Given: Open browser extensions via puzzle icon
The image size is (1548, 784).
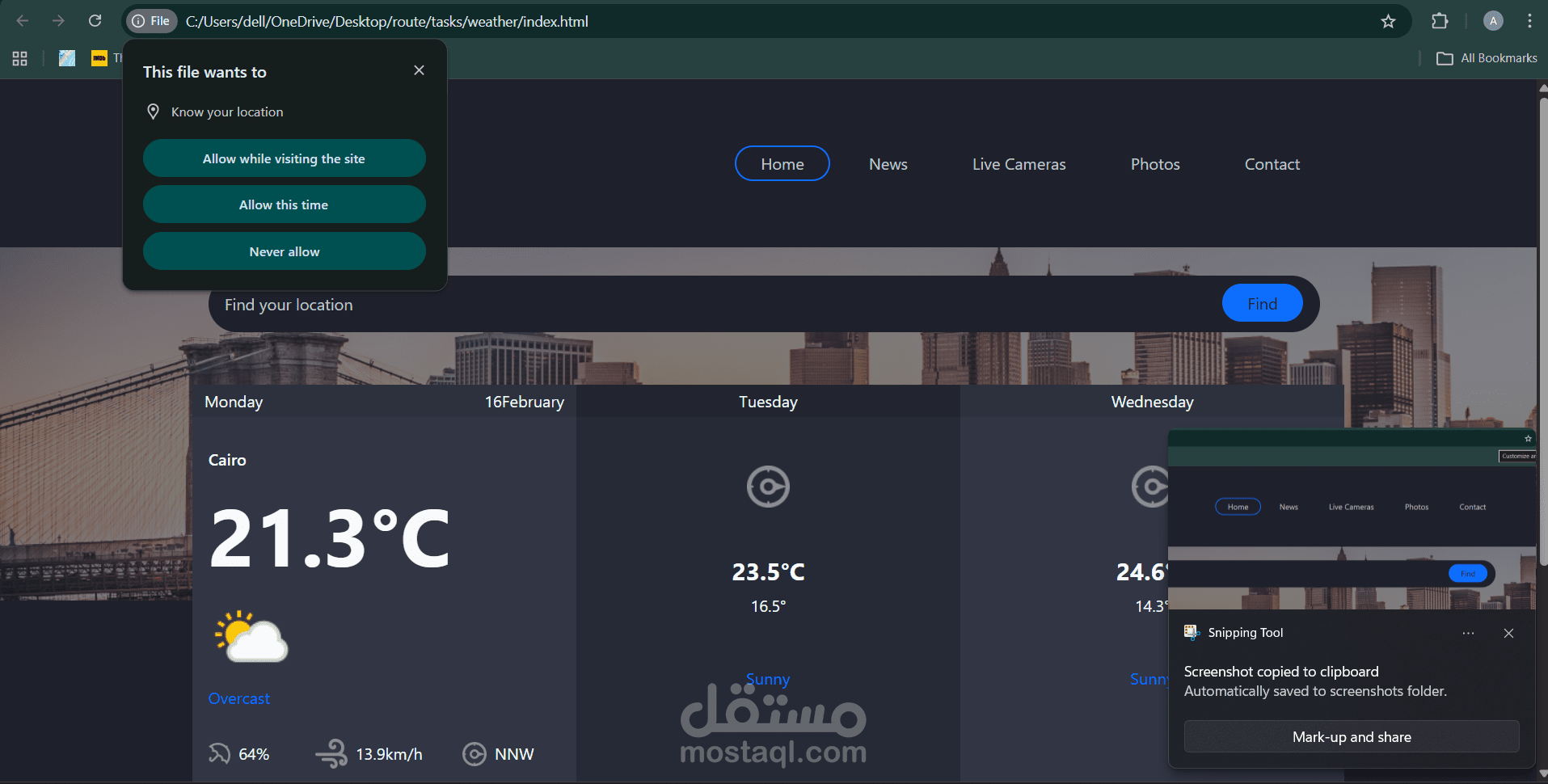Looking at the screenshot, I should [x=1440, y=21].
